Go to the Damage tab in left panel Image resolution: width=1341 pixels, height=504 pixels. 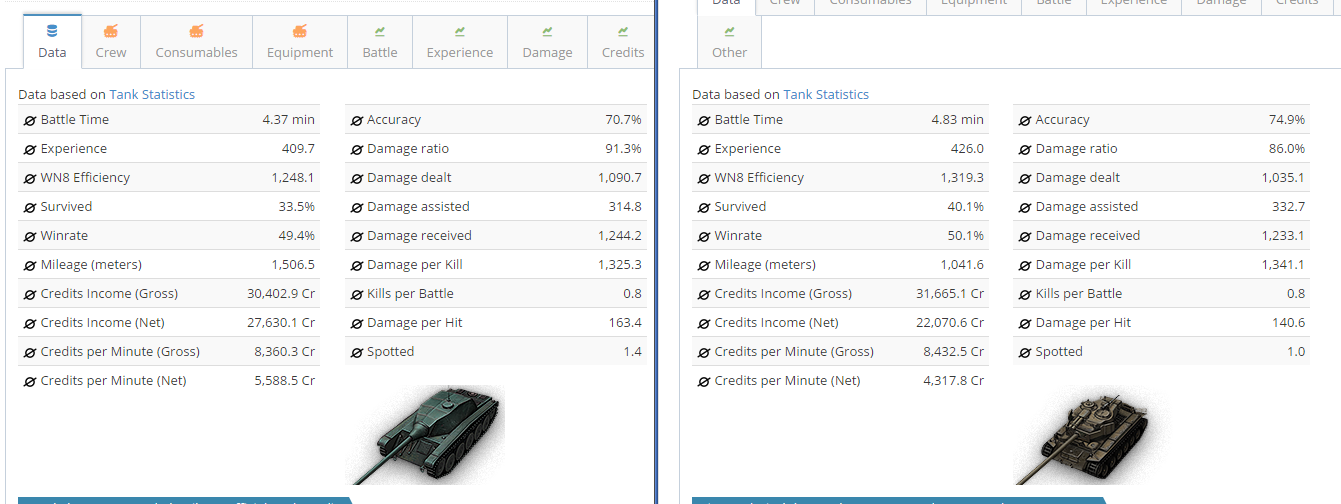(547, 52)
